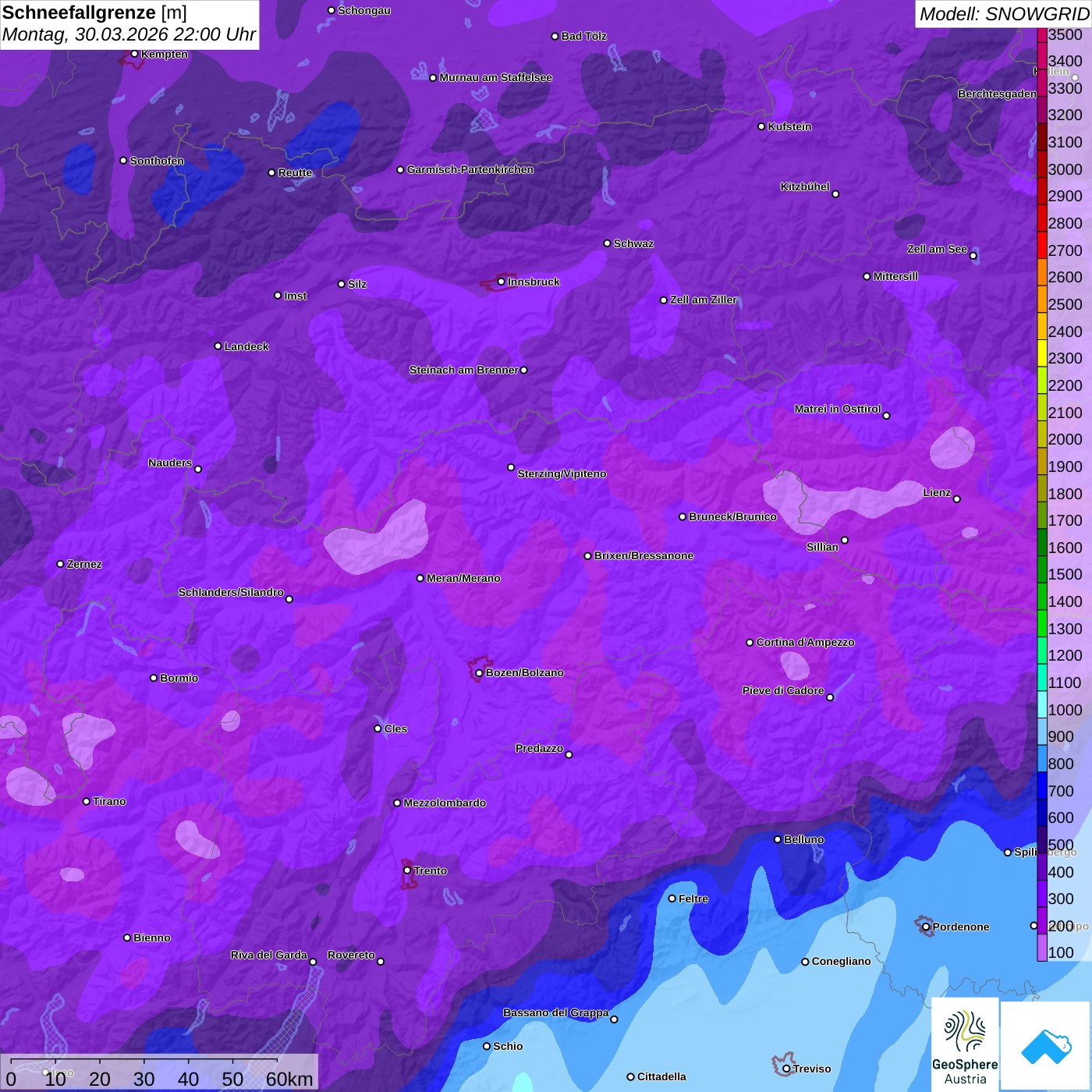Click the Garmisch-Partenkirchen label
This screenshot has height=1092, width=1092.
coord(470,169)
